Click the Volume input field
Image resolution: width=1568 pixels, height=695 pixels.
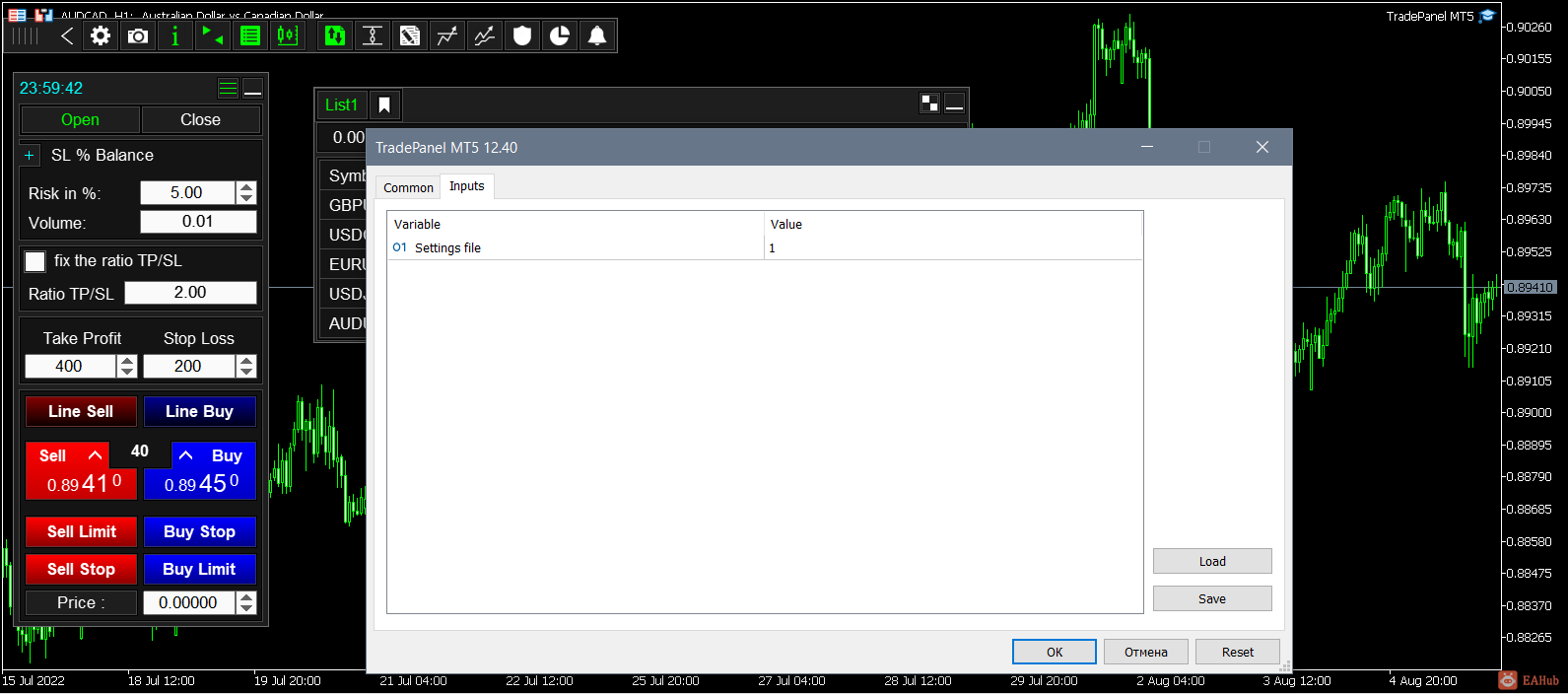[x=198, y=222]
